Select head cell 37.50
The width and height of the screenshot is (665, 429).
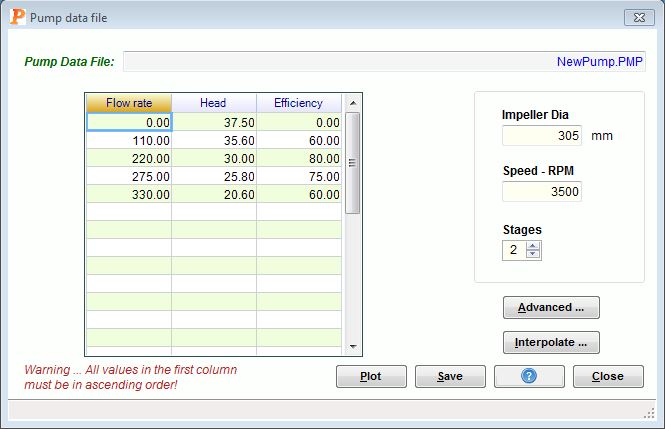(x=214, y=122)
